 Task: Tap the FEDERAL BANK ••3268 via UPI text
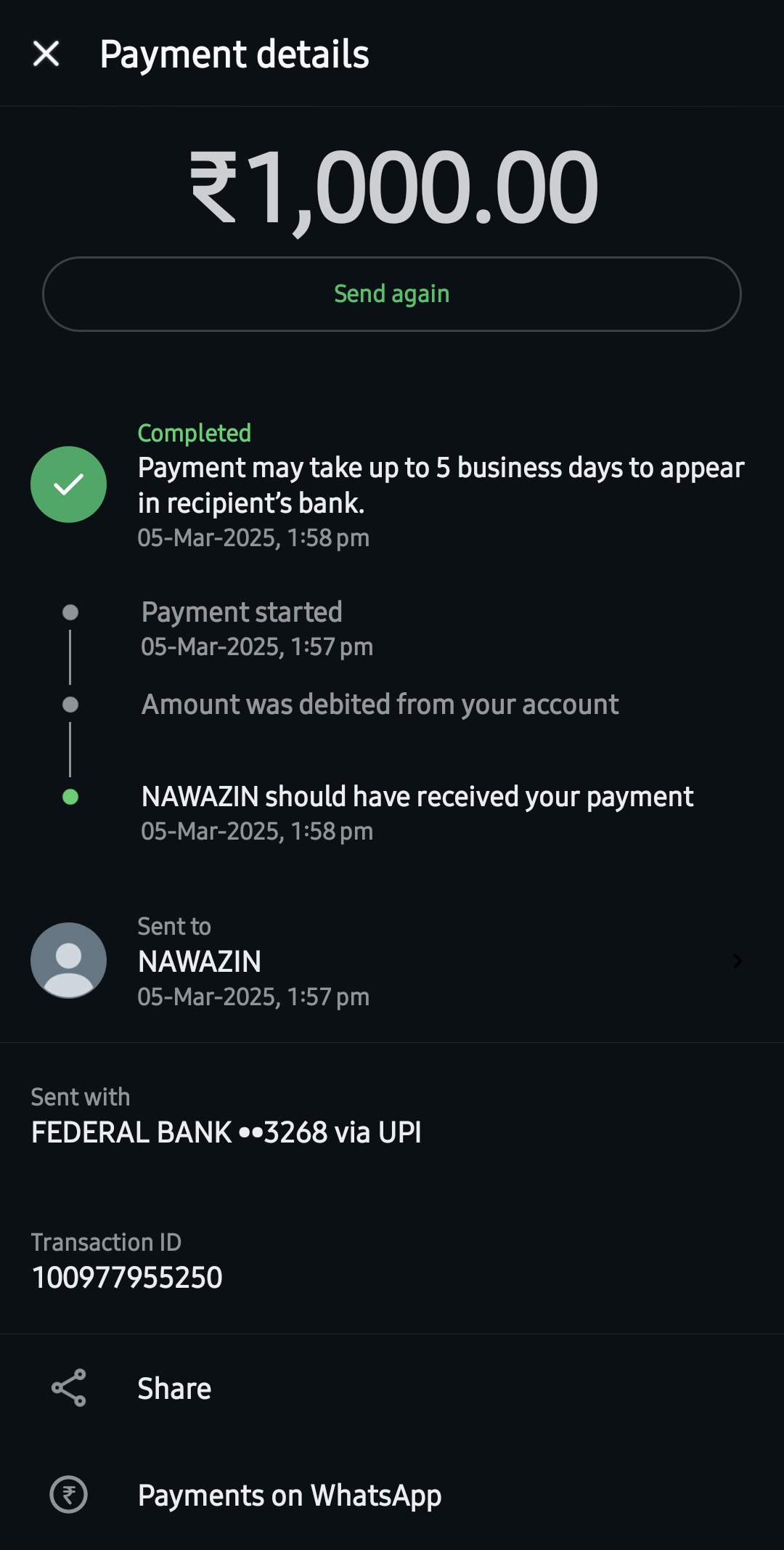[x=226, y=1132]
